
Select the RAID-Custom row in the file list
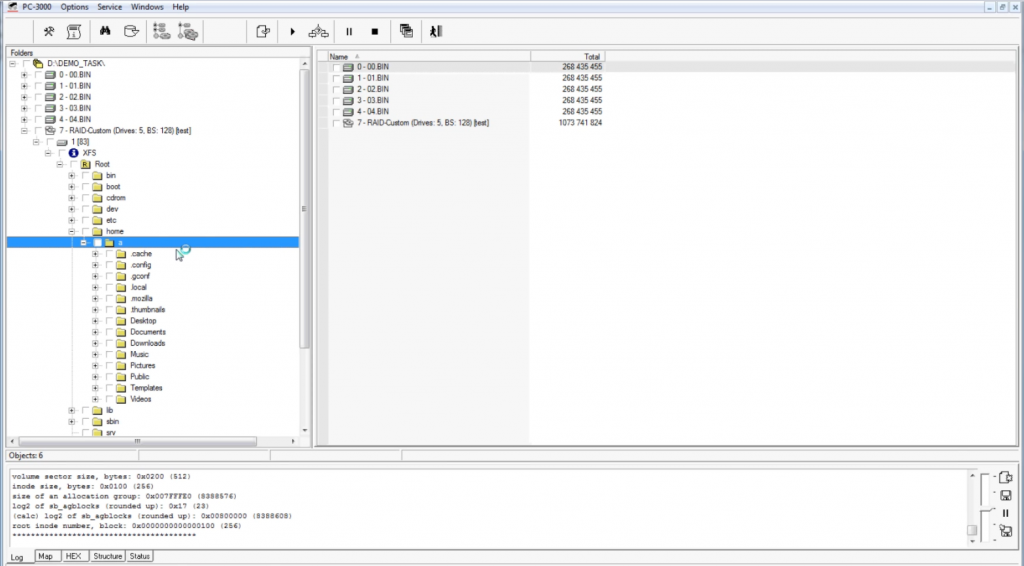tap(422, 123)
